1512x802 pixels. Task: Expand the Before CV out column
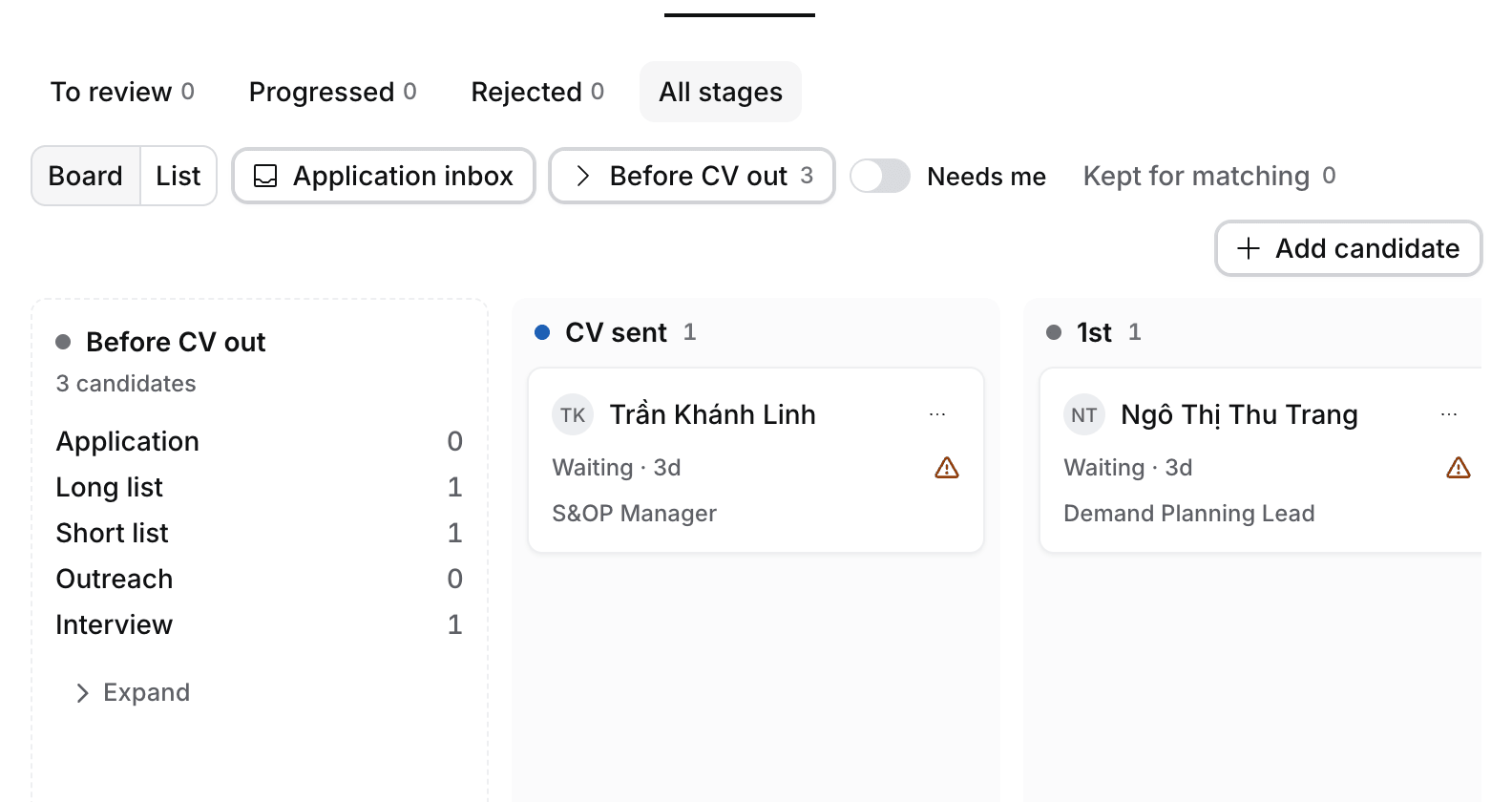(133, 692)
